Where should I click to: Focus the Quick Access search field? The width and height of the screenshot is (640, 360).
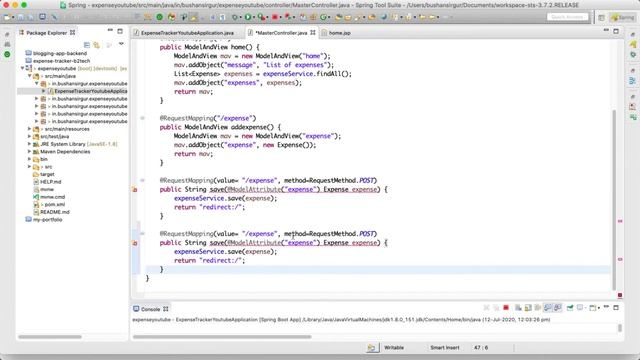(567, 17)
